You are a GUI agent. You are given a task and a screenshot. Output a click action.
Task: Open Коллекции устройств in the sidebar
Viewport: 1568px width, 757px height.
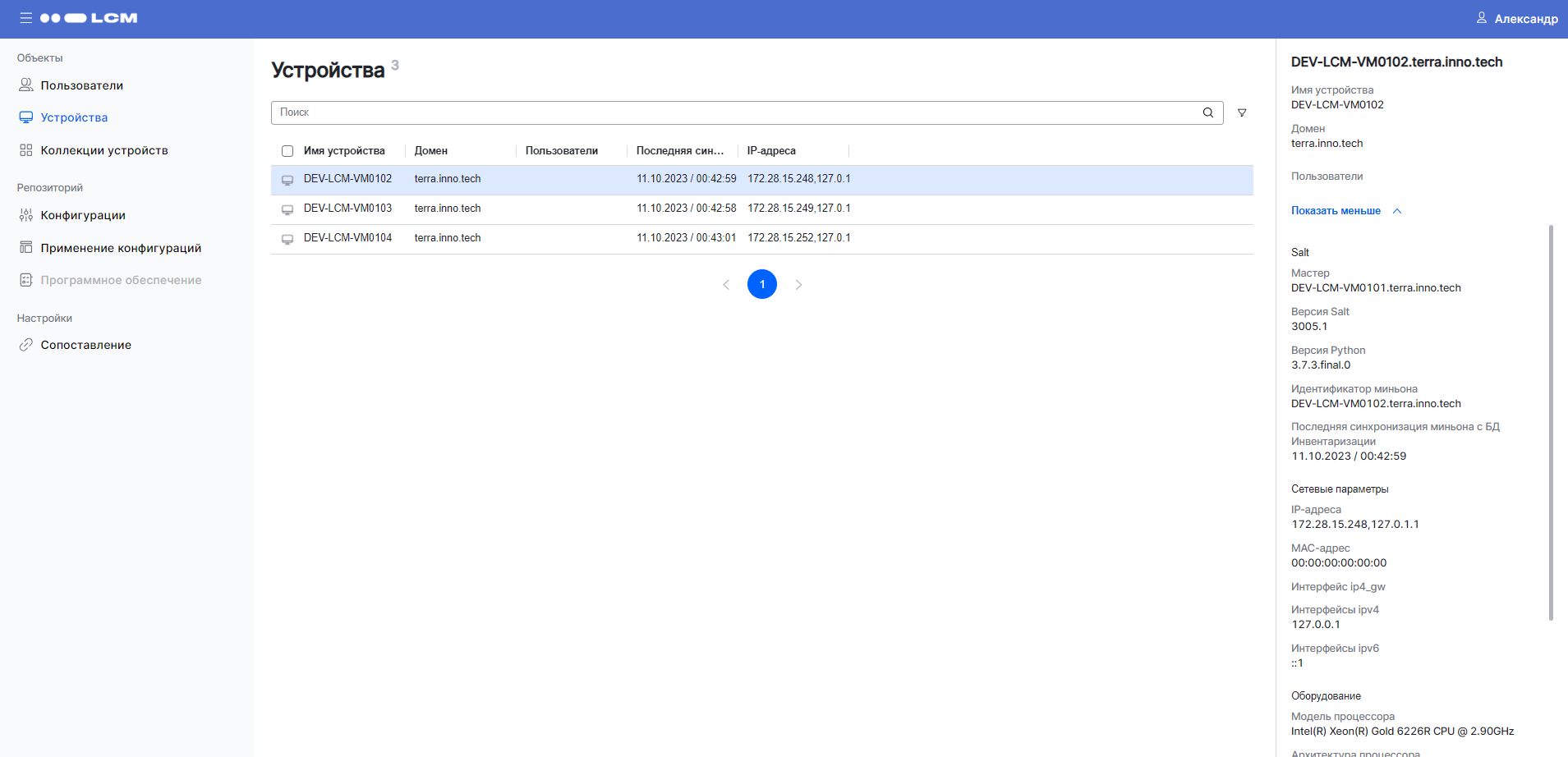(104, 150)
